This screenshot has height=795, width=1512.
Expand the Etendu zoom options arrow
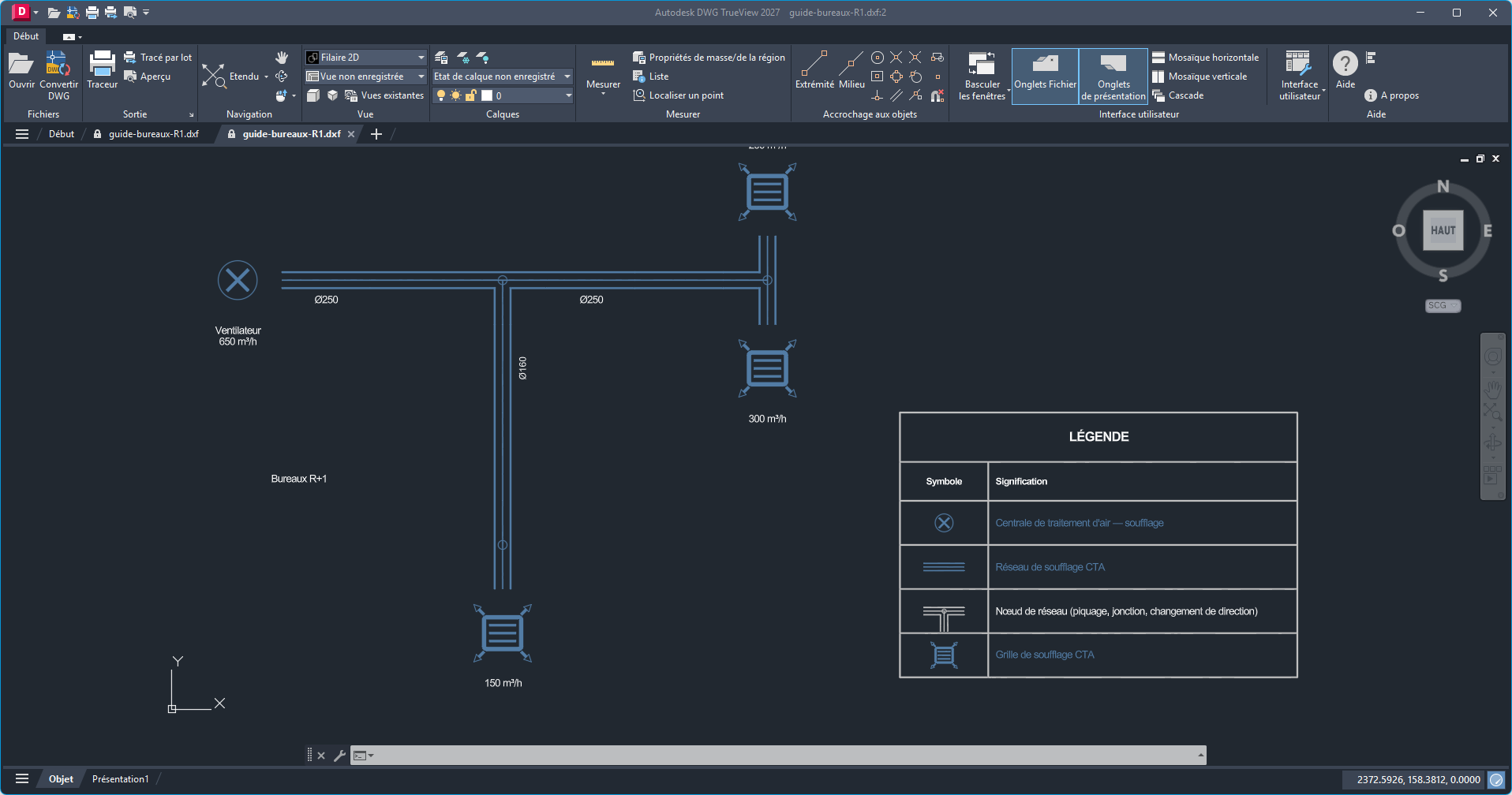tap(266, 77)
